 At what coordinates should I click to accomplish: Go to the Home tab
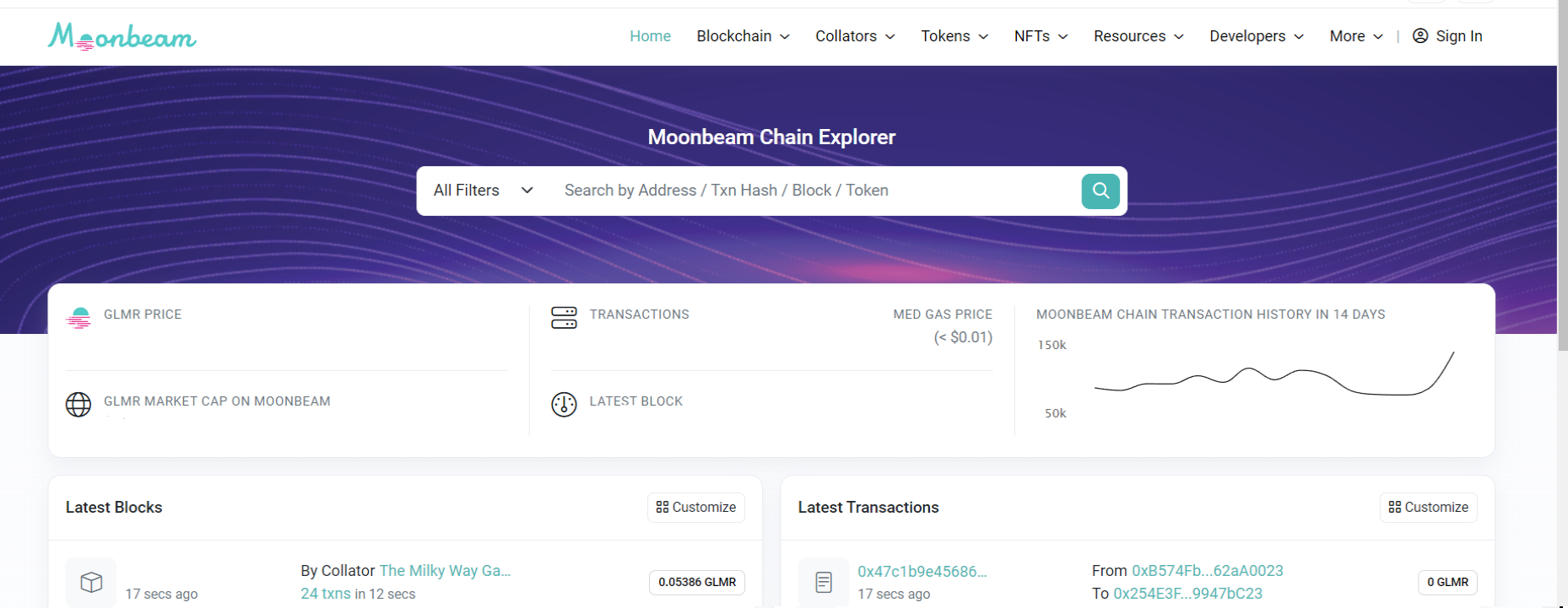pyautogui.click(x=650, y=36)
